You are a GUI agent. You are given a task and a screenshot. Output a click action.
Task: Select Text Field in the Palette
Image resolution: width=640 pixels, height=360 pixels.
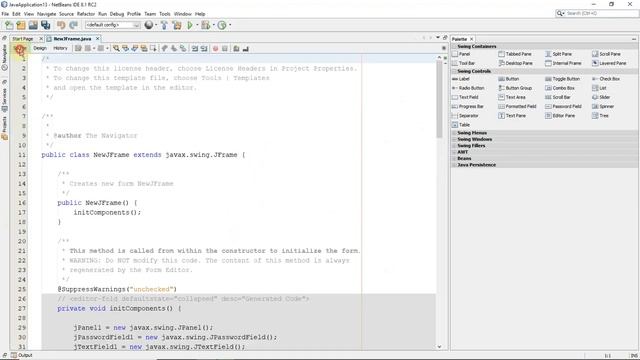pos(465,97)
